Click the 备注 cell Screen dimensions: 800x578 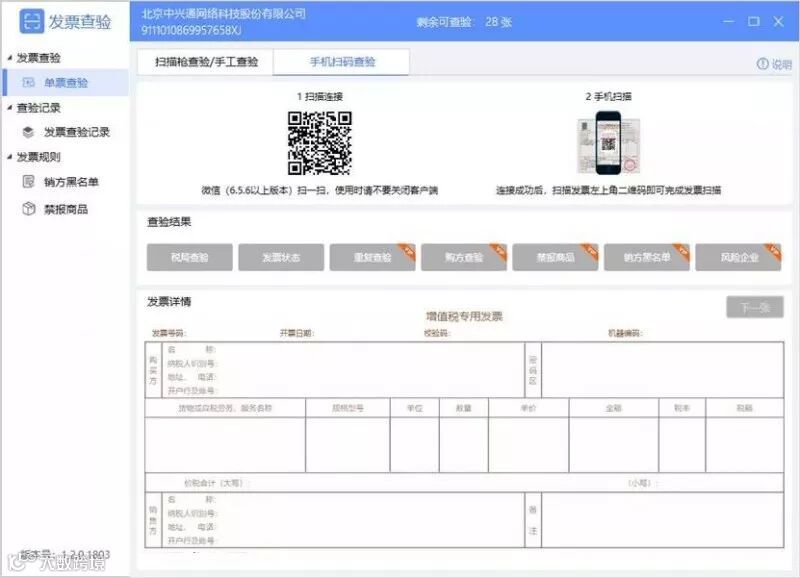533,520
